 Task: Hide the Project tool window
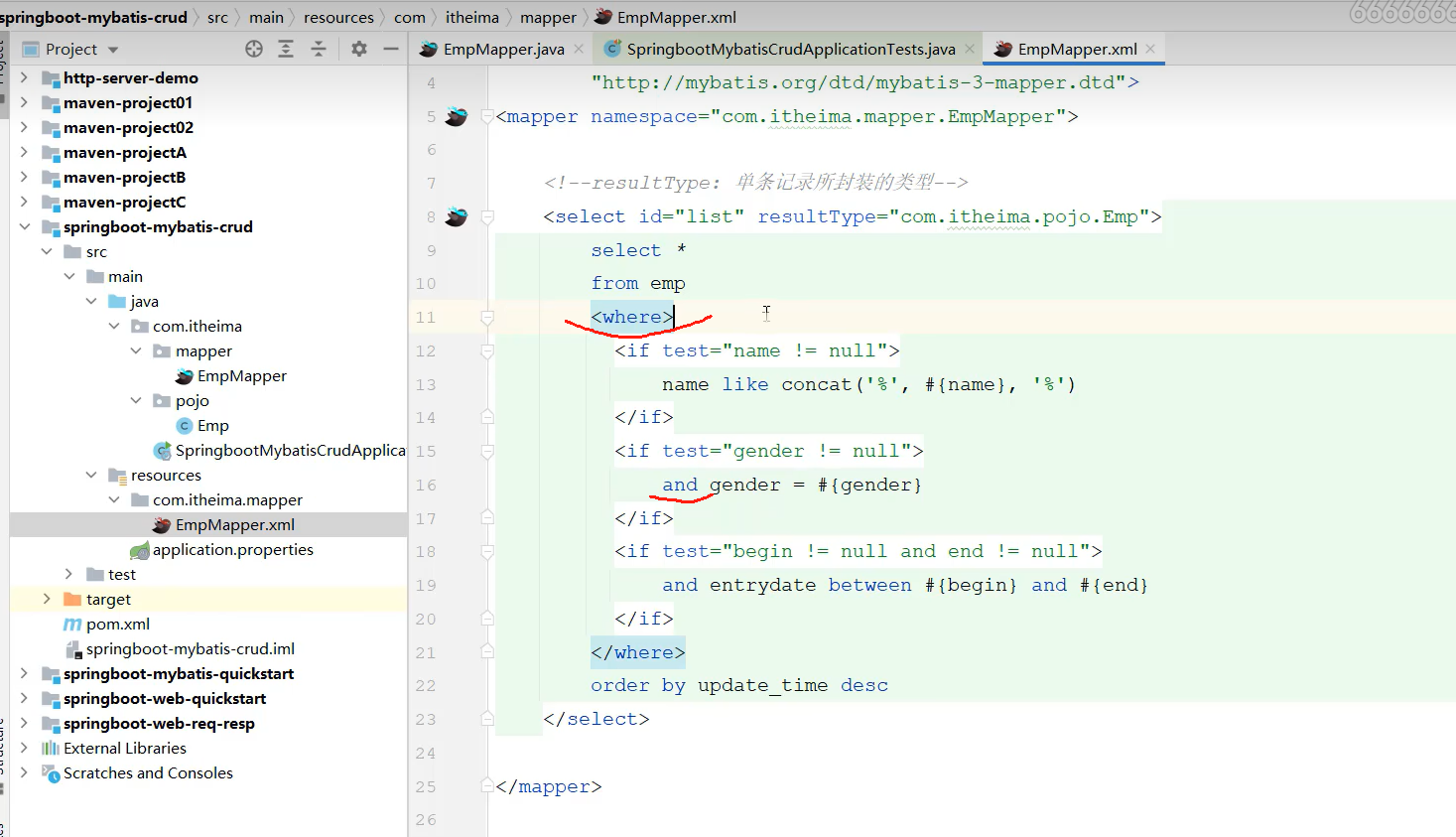(x=391, y=49)
